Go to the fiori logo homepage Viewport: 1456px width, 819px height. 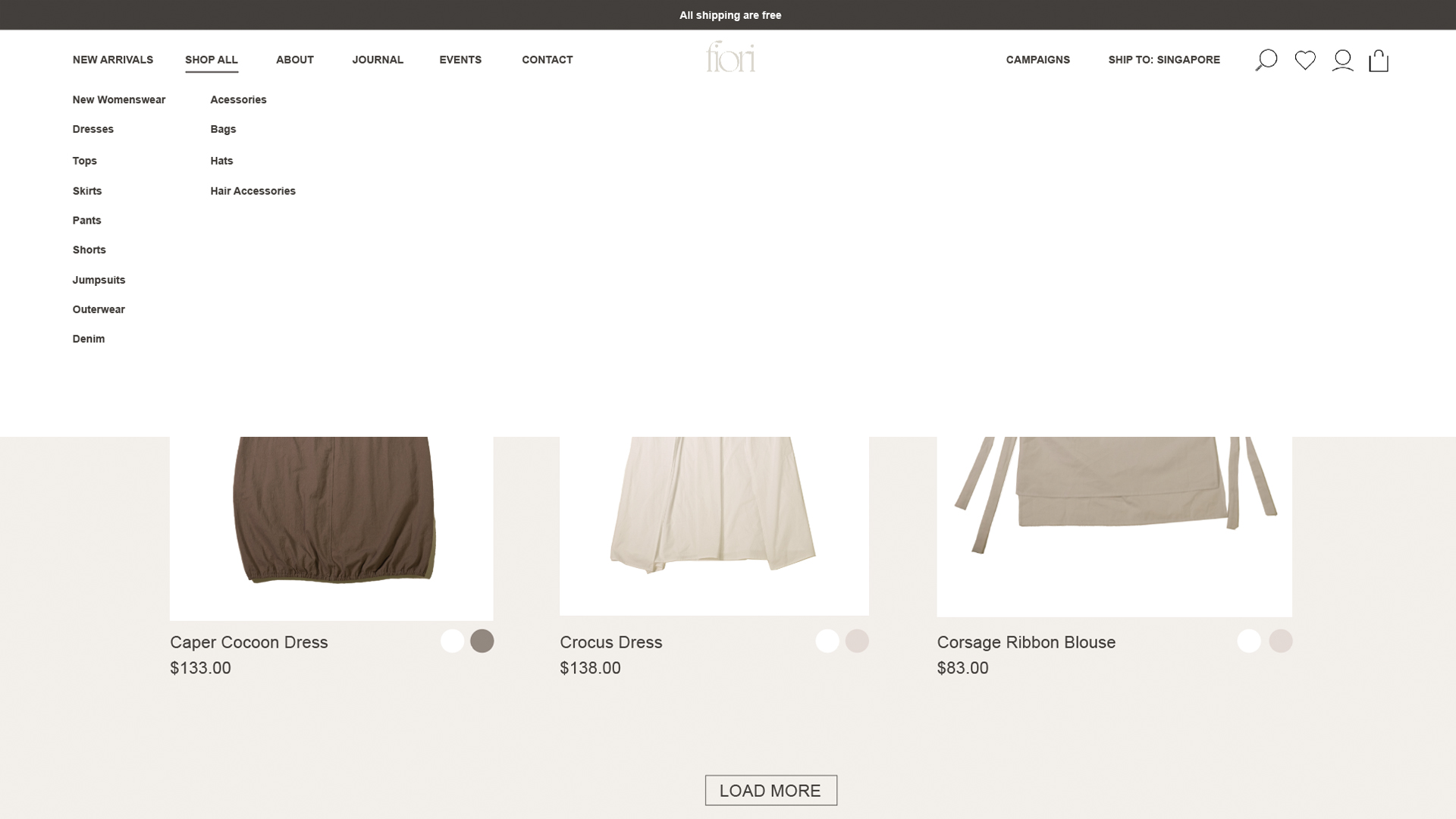tap(730, 57)
